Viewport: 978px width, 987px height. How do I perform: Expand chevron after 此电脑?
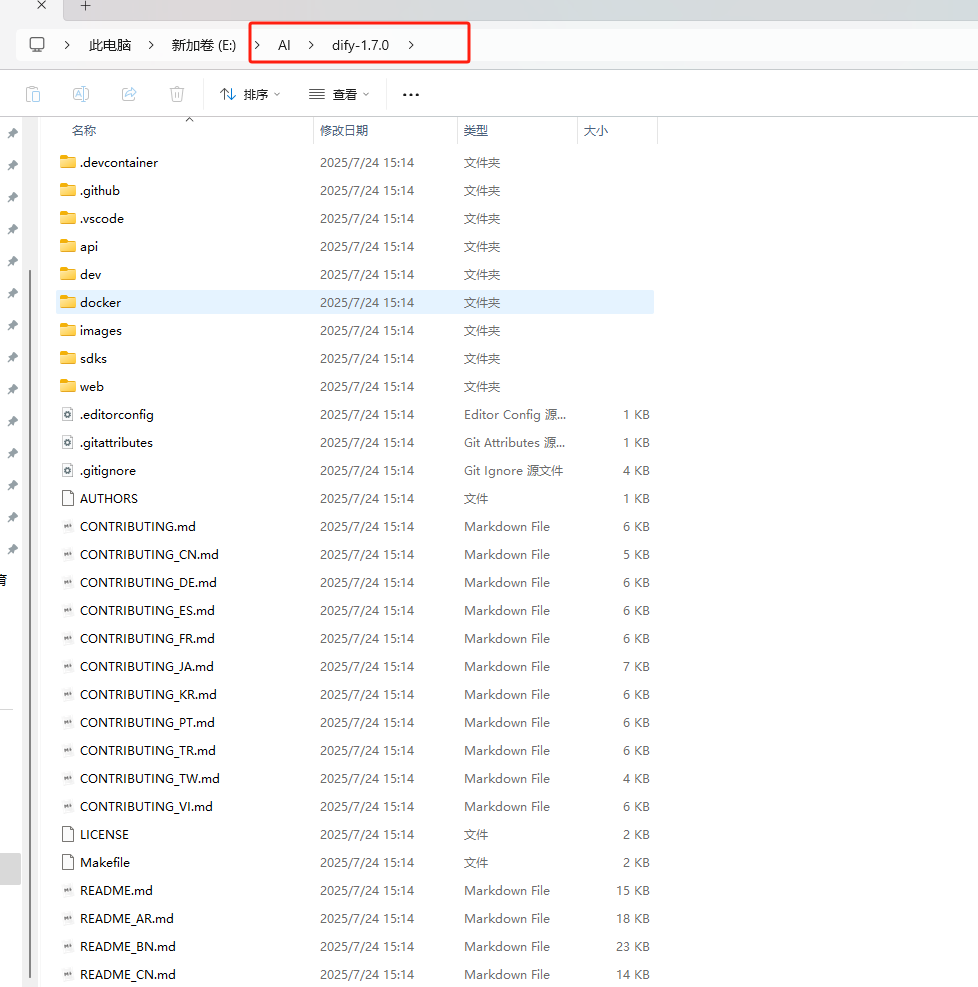151,45
